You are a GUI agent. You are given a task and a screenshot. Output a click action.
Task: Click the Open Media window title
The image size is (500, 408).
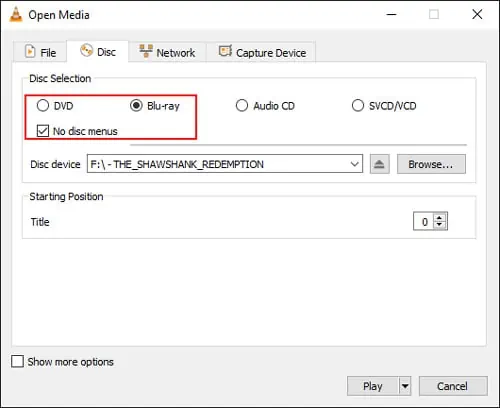click(x=59, y=15)
